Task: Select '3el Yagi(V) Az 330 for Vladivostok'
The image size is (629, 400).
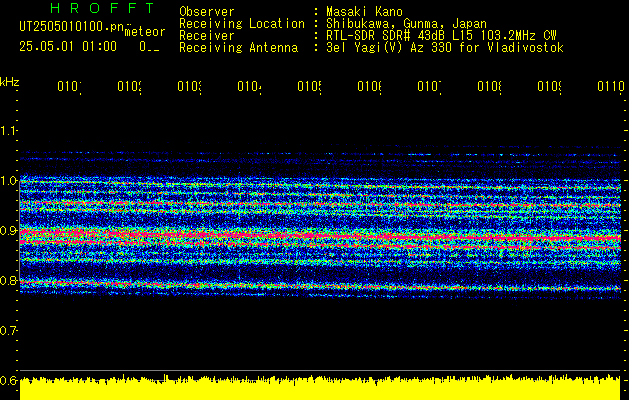Action: click(445, 48)
